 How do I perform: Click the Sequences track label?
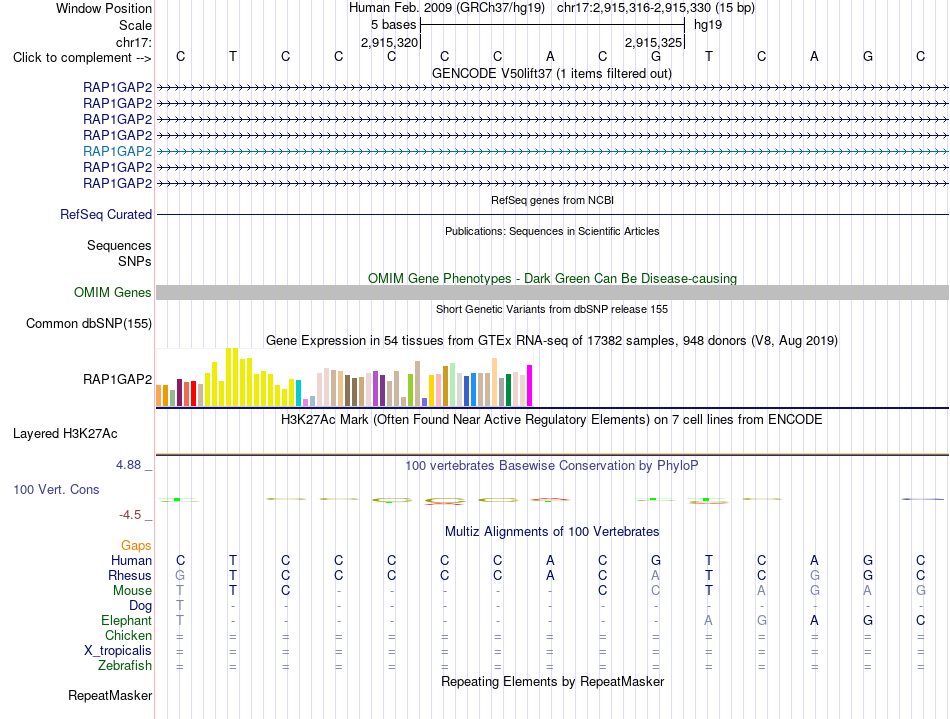pos(119,245)
